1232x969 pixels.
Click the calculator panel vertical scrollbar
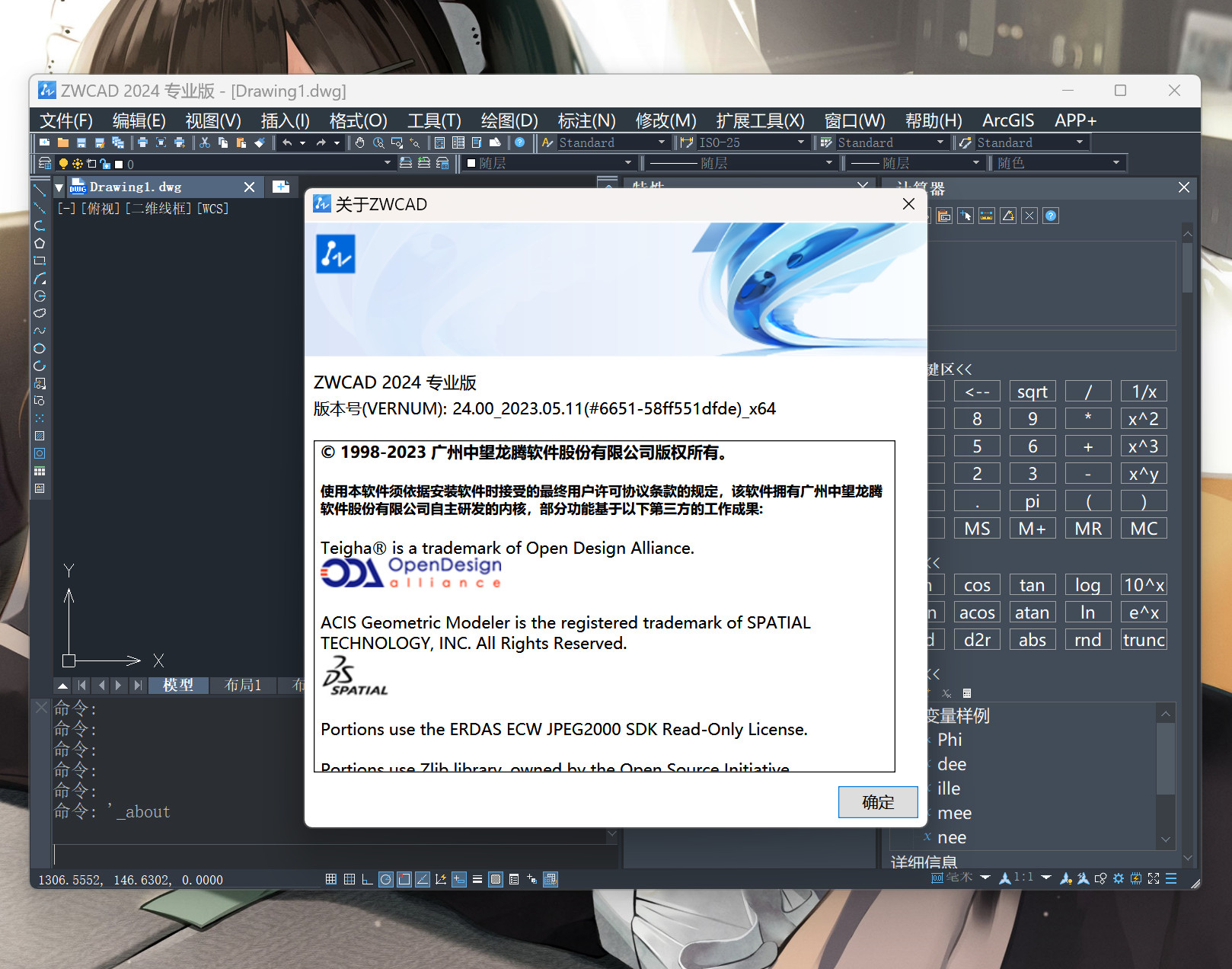tap(1187, 267)
